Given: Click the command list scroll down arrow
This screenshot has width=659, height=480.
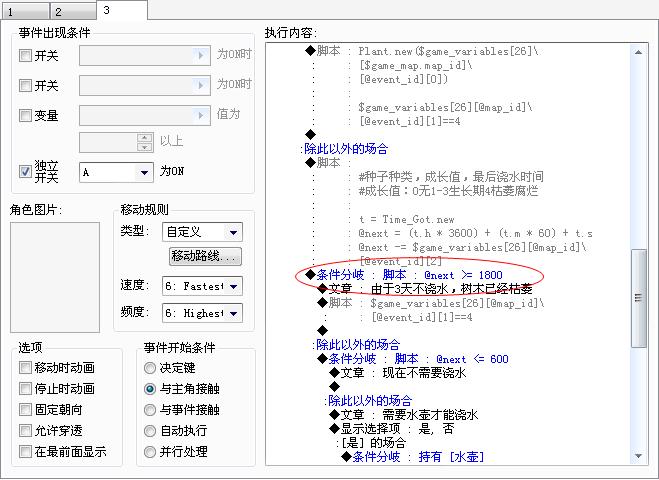Looking at the screenshot, I should click(x=638, y=456).
